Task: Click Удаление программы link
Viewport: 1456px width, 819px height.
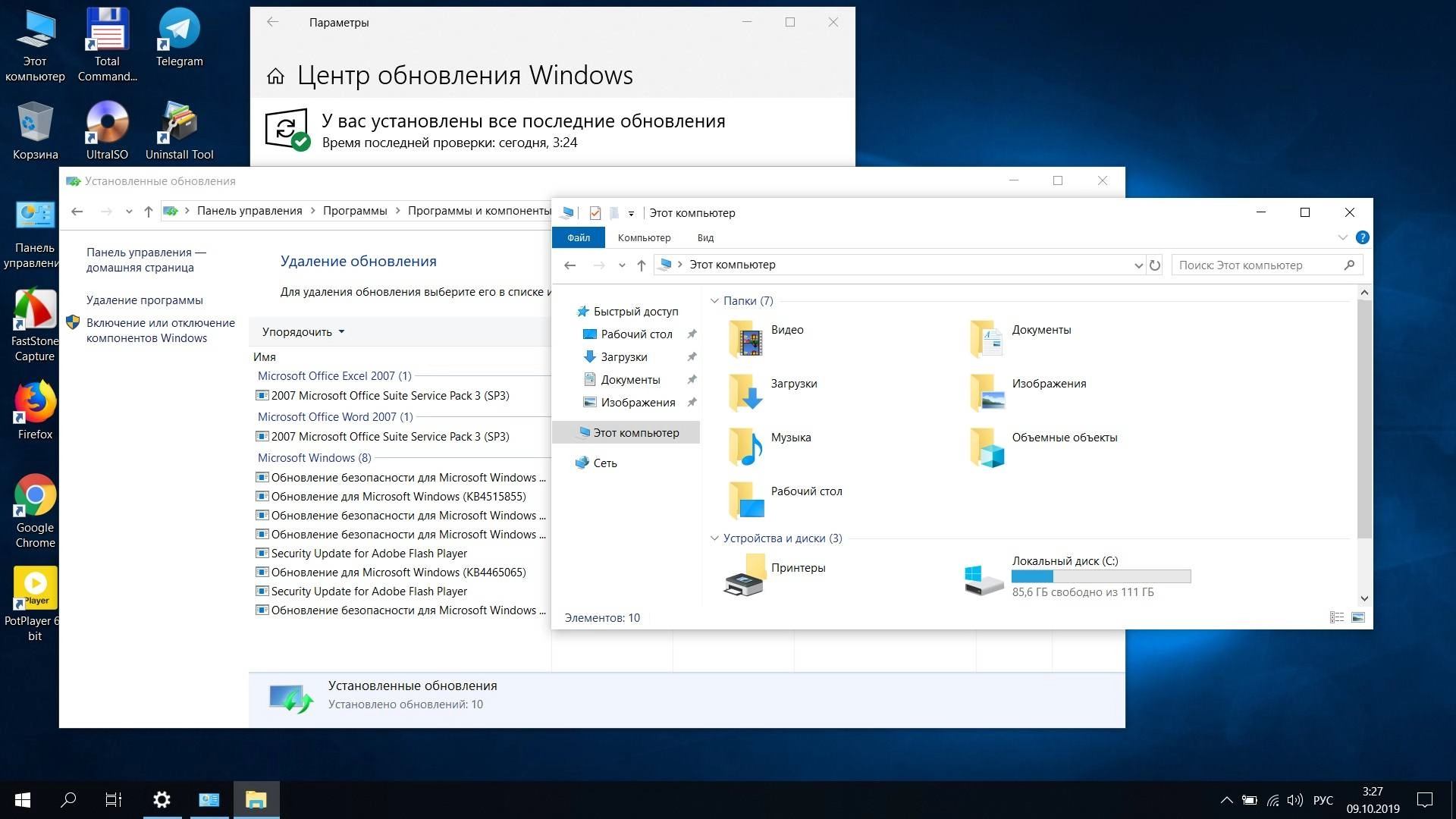Action: click(145, 300)
